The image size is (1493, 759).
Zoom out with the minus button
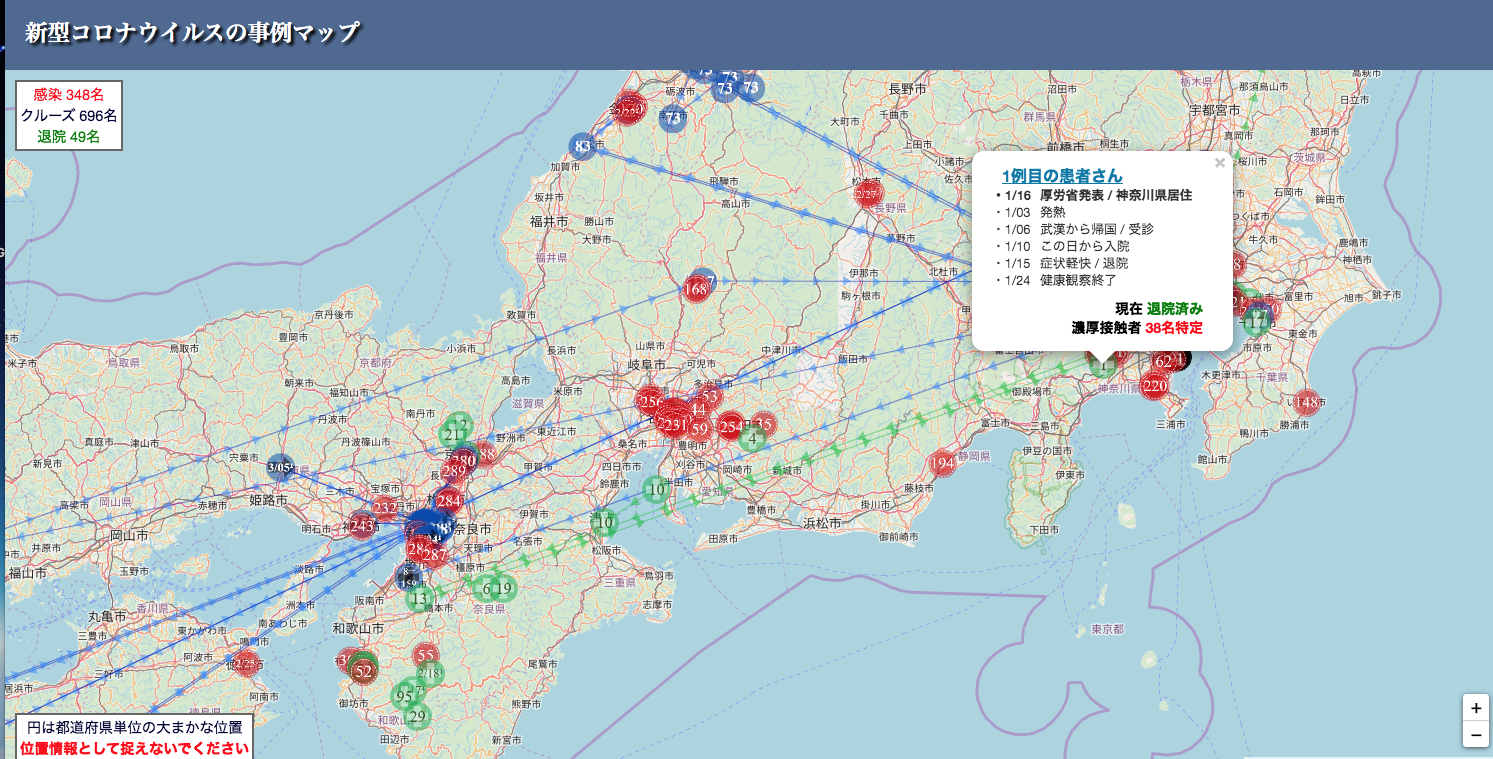coord(1475,734)
